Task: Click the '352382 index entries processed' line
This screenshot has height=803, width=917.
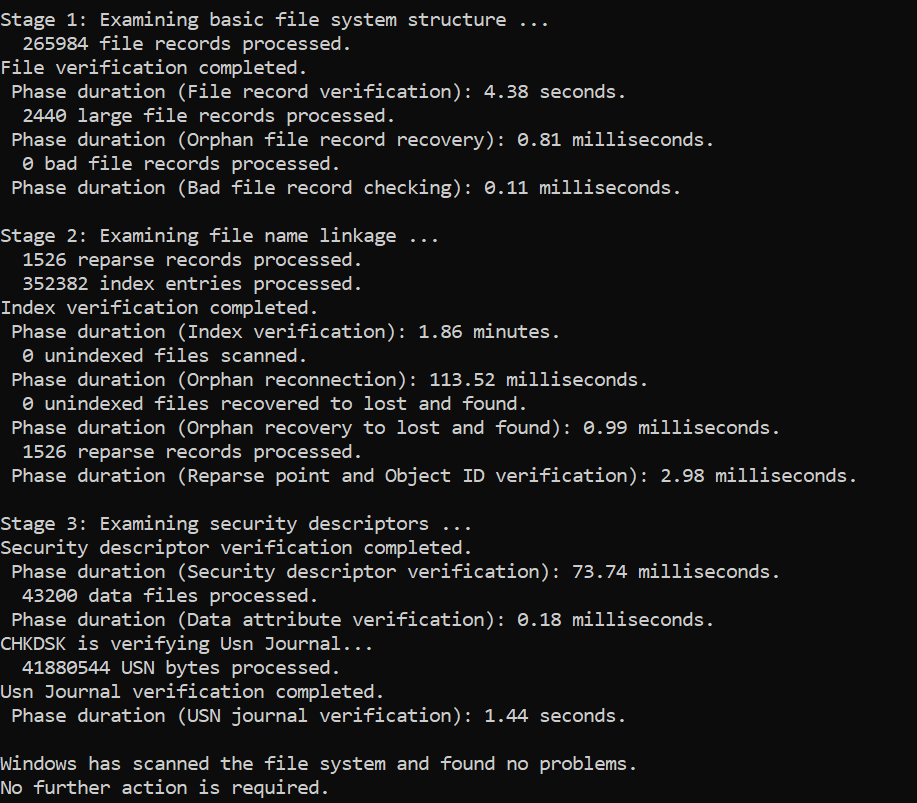Action: [x=192, y=284]
